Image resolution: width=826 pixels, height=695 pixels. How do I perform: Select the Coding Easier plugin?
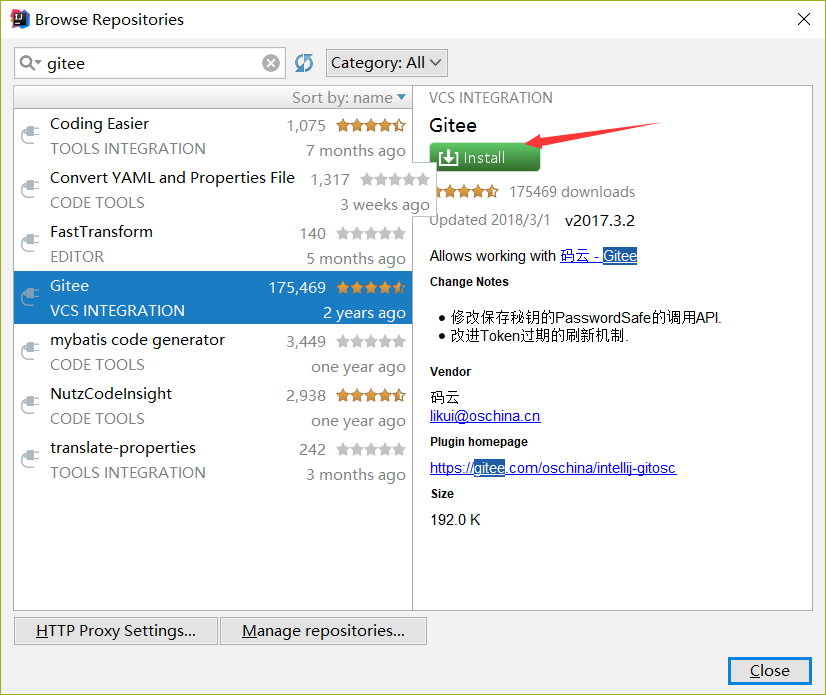213,136
